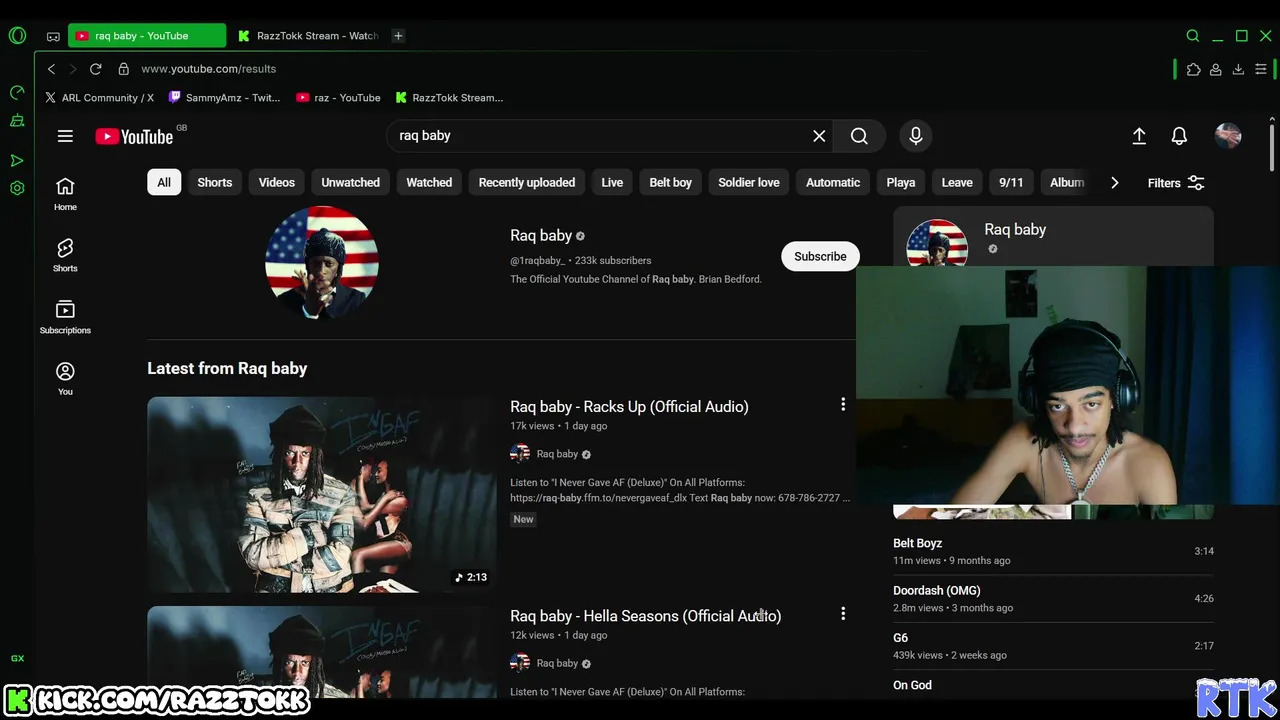Open the search Filters panel
1280x720 pixels.
click(x=1176, y=183)
